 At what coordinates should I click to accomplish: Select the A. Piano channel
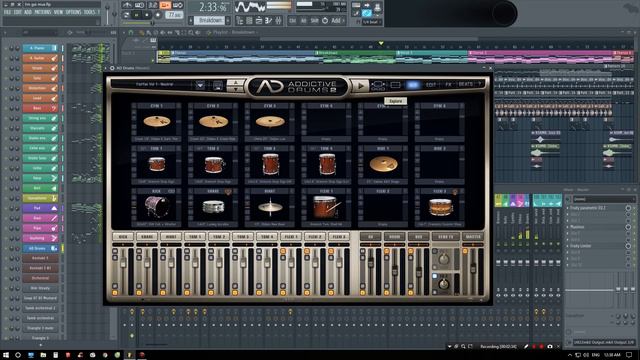pyautogui.click(x=40, y=48)
